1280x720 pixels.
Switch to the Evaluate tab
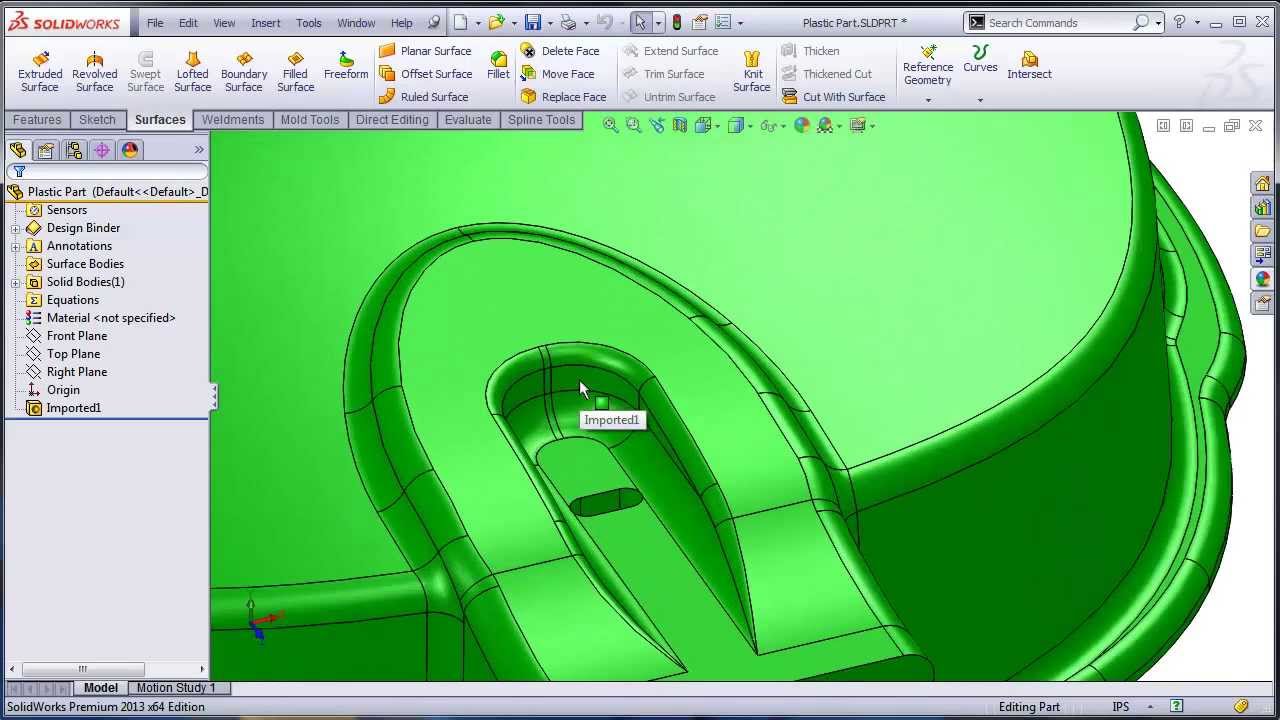pos(468,120)
